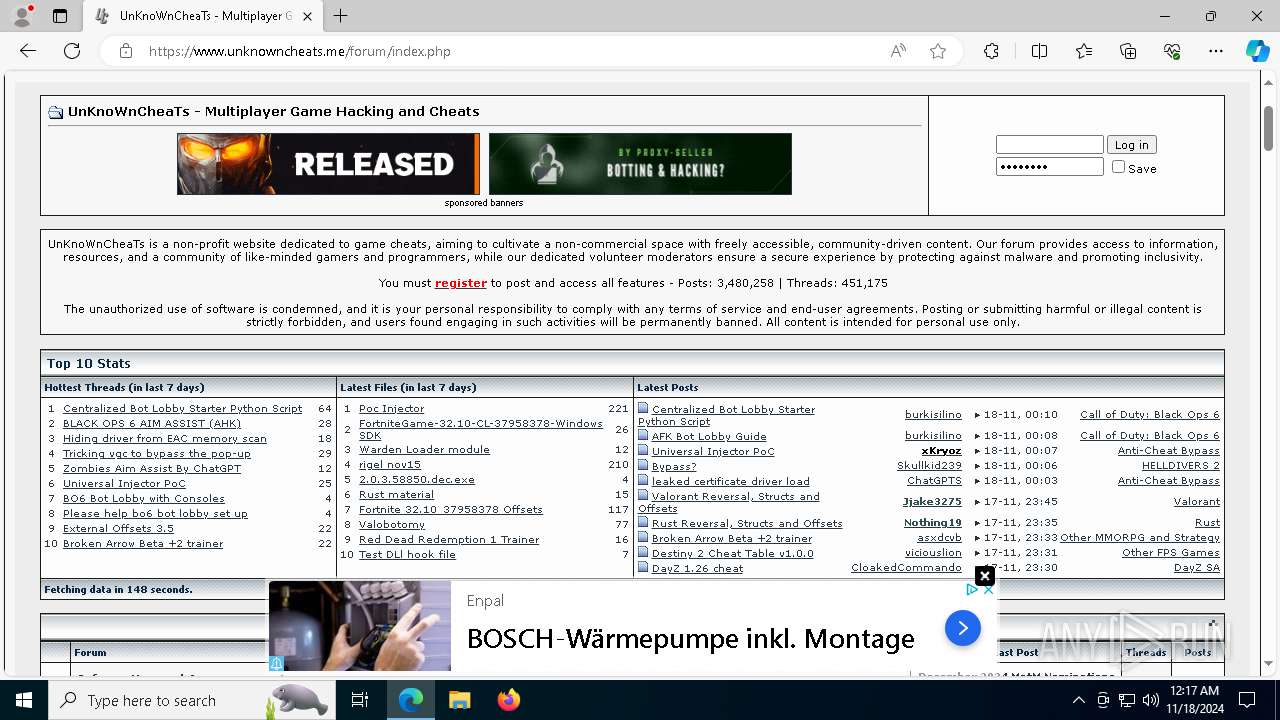
Task: Open Split screen icon
Action: [1040, 51]
